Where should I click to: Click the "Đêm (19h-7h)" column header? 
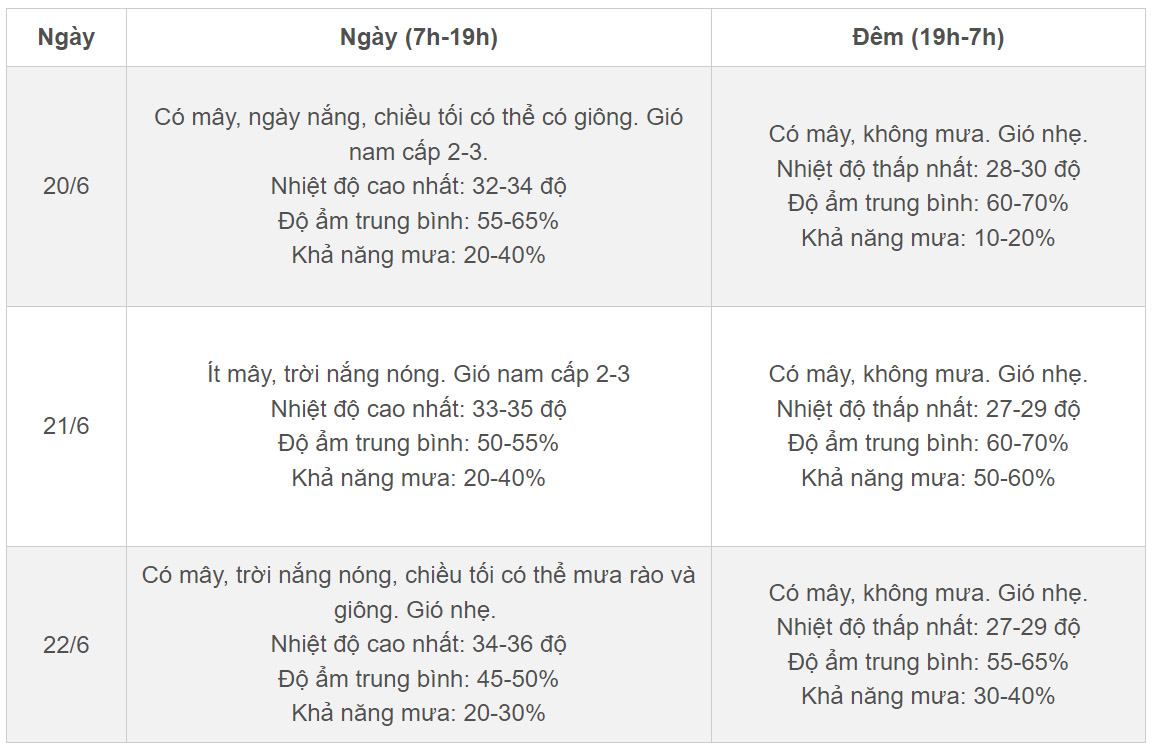click(x=927, y=38)
